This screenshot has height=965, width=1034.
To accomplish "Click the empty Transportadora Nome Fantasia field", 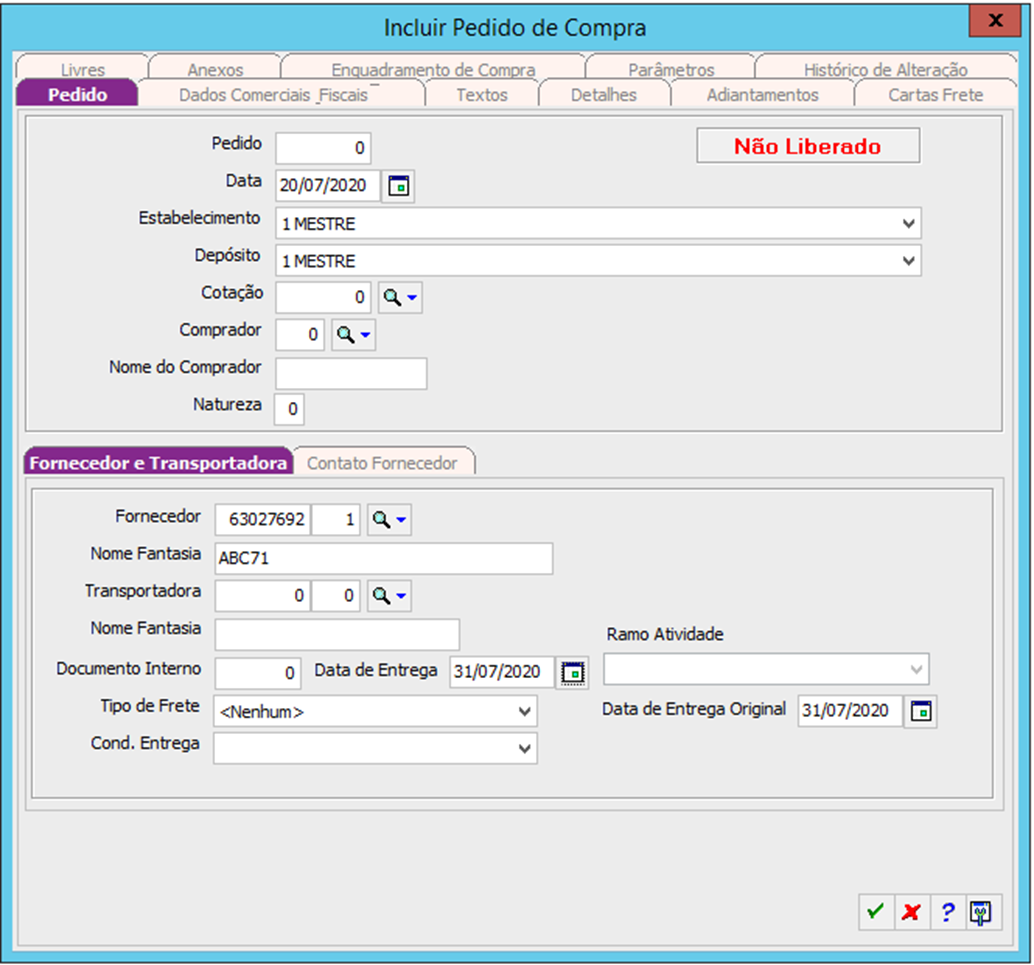I will click(x=337, y=635).
